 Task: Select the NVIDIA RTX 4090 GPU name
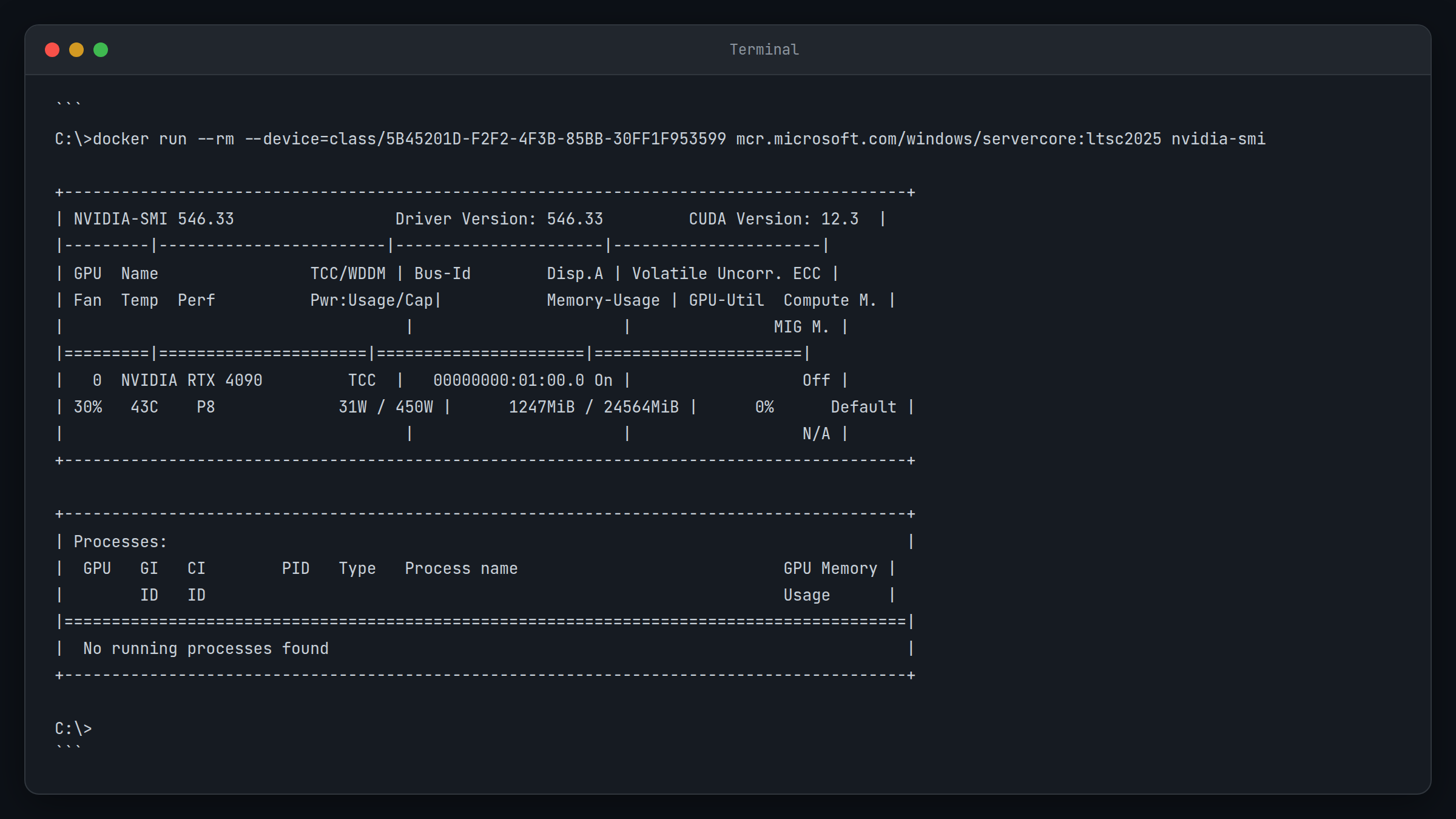pyautogui.click(x=191, y=380)
